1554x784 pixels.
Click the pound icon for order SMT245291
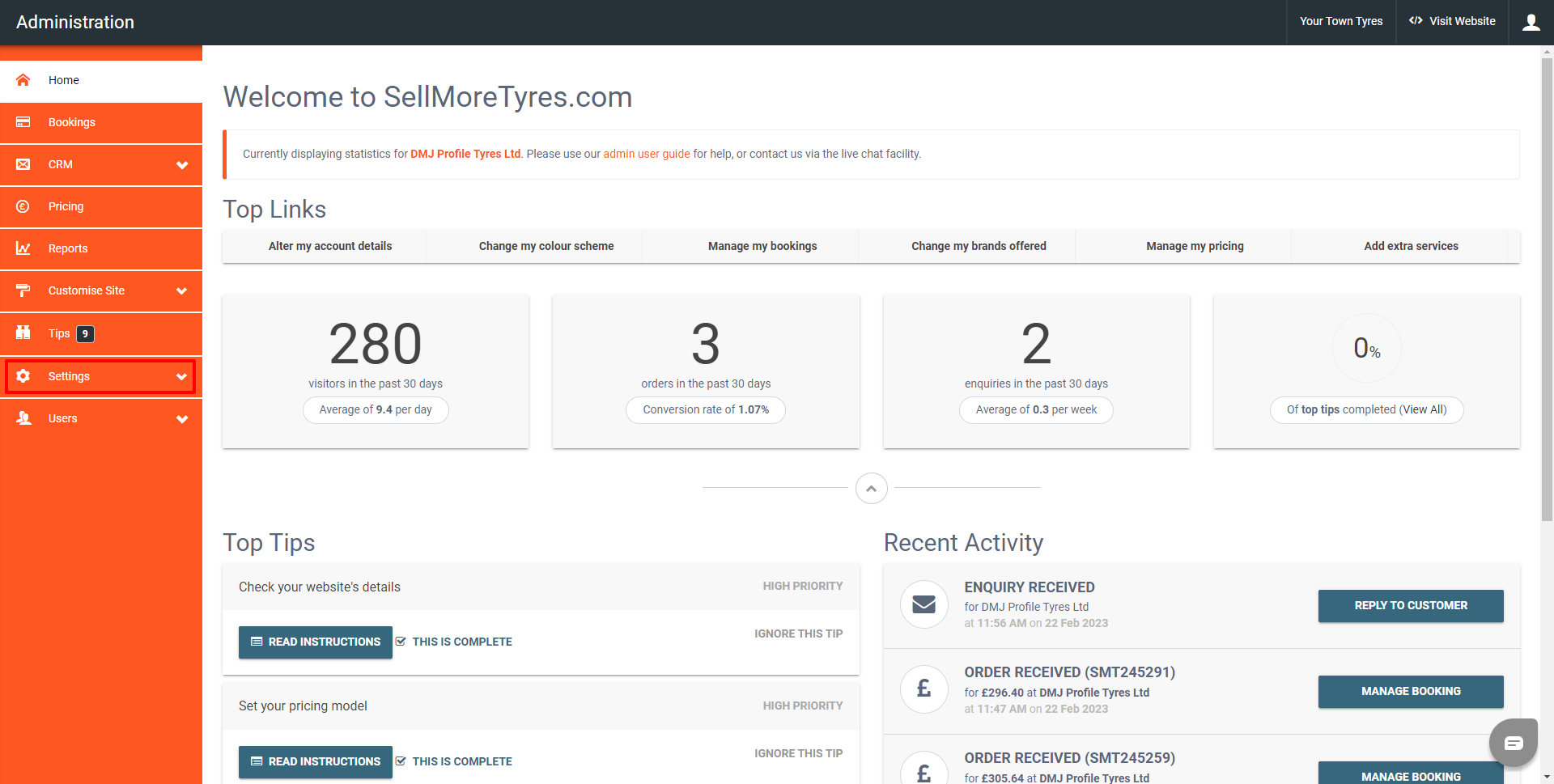click(923, 689)
